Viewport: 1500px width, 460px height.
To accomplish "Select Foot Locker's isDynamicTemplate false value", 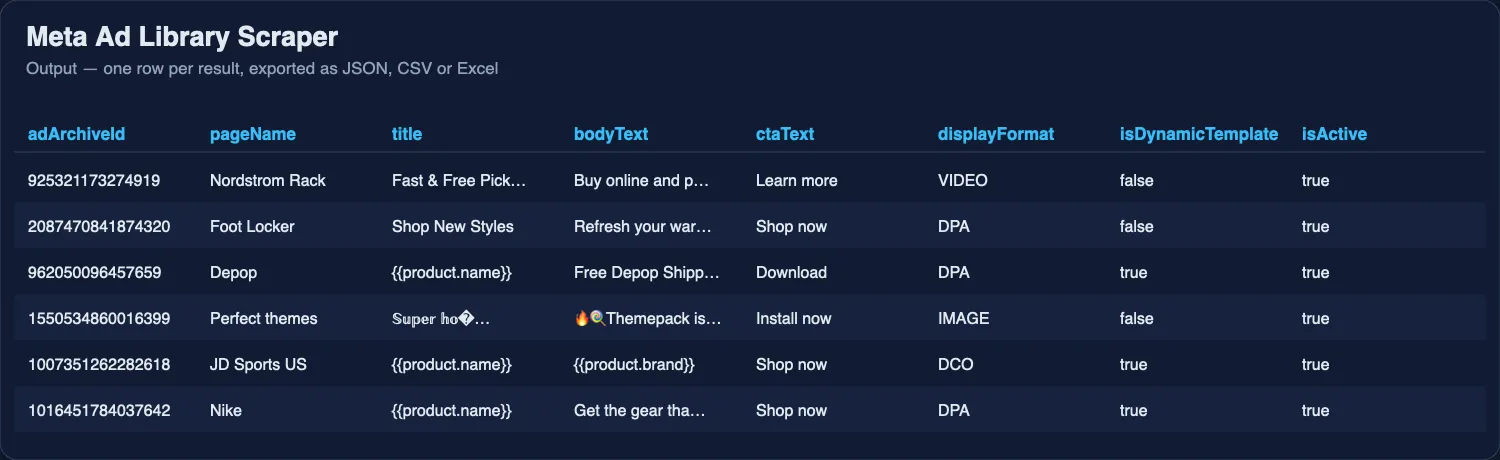I will [1137, 227].
